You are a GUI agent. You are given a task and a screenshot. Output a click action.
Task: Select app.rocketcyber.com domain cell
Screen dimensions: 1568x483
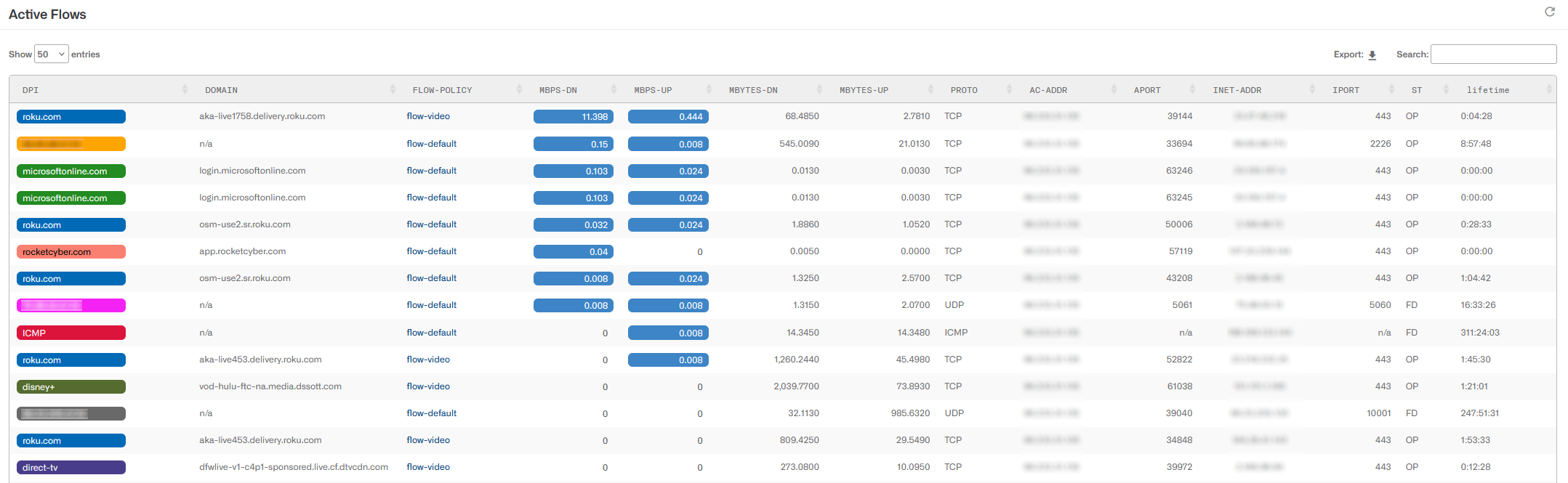[x=243, y=251]
